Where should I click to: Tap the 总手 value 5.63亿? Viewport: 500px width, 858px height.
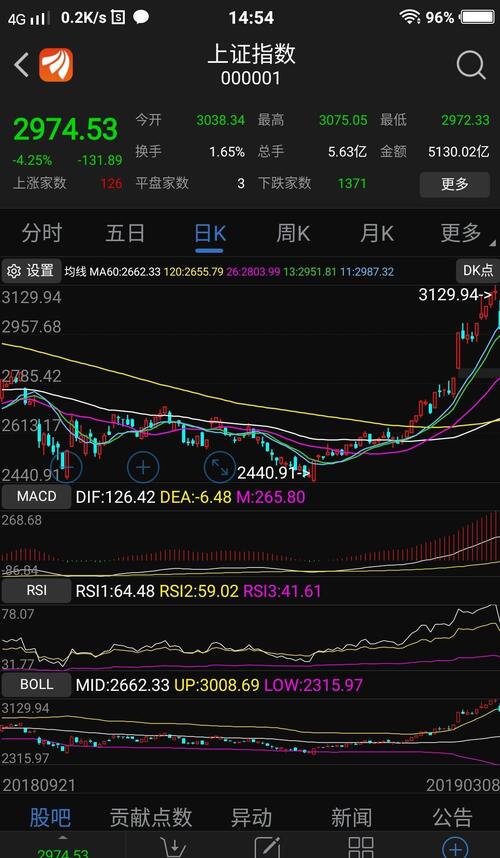[x=347, y=152]
